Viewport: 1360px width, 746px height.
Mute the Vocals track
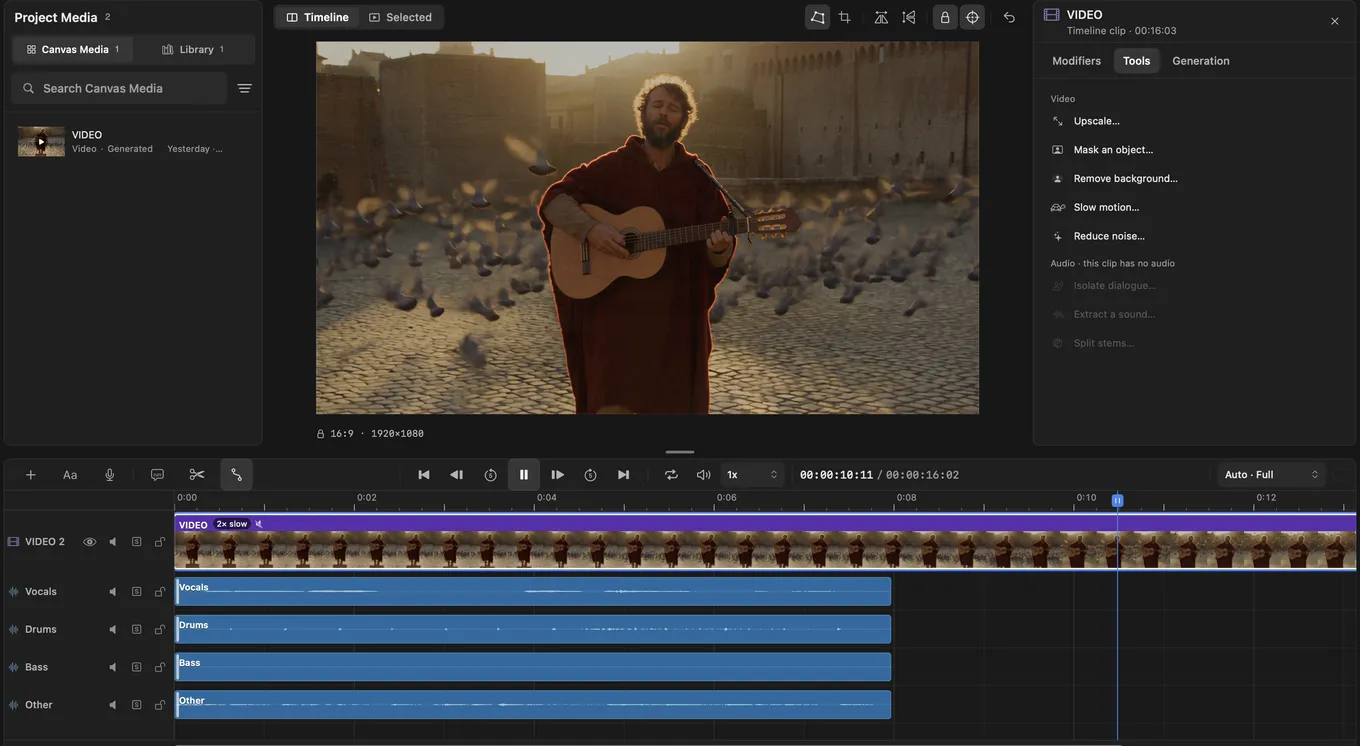point(113,592)
